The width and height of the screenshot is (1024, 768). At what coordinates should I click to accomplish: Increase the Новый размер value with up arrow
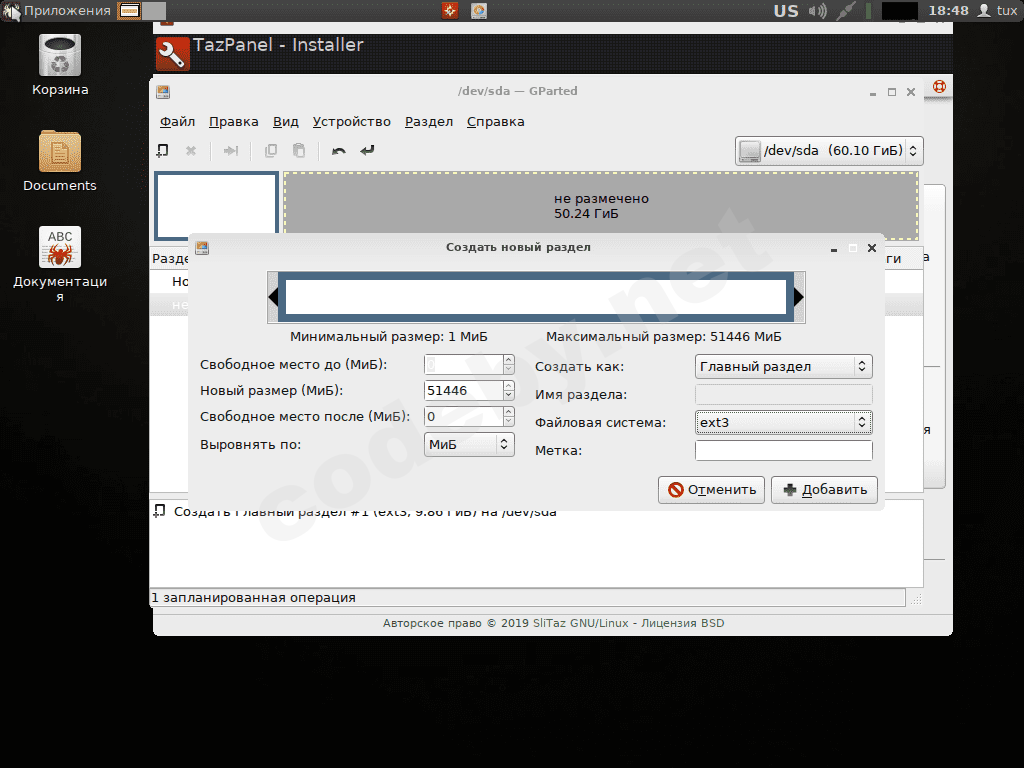pyautogui.click(x=509, y=386)
